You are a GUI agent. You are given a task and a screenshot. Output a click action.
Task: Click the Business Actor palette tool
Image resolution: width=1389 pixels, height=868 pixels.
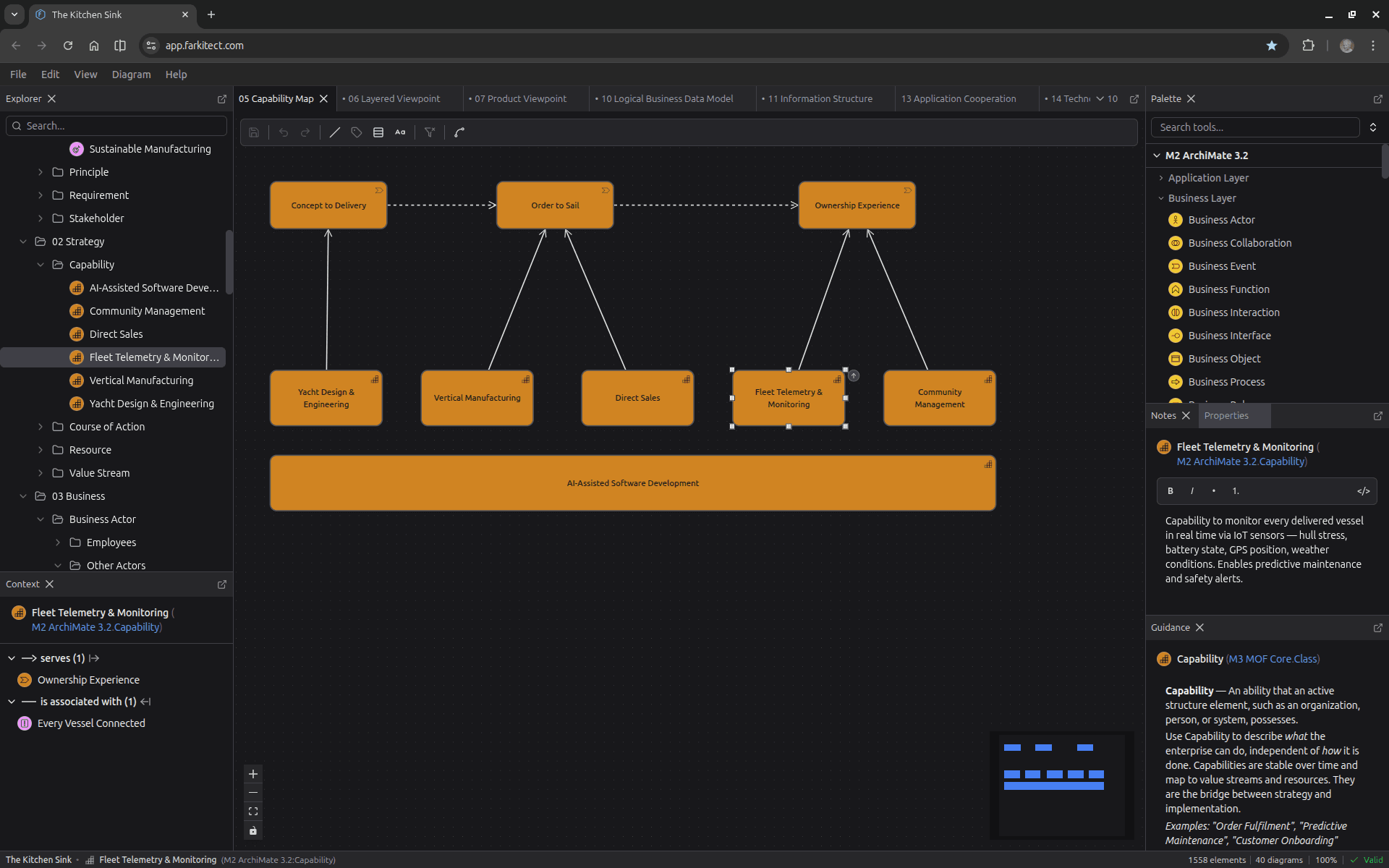(x=1221, y=220)
